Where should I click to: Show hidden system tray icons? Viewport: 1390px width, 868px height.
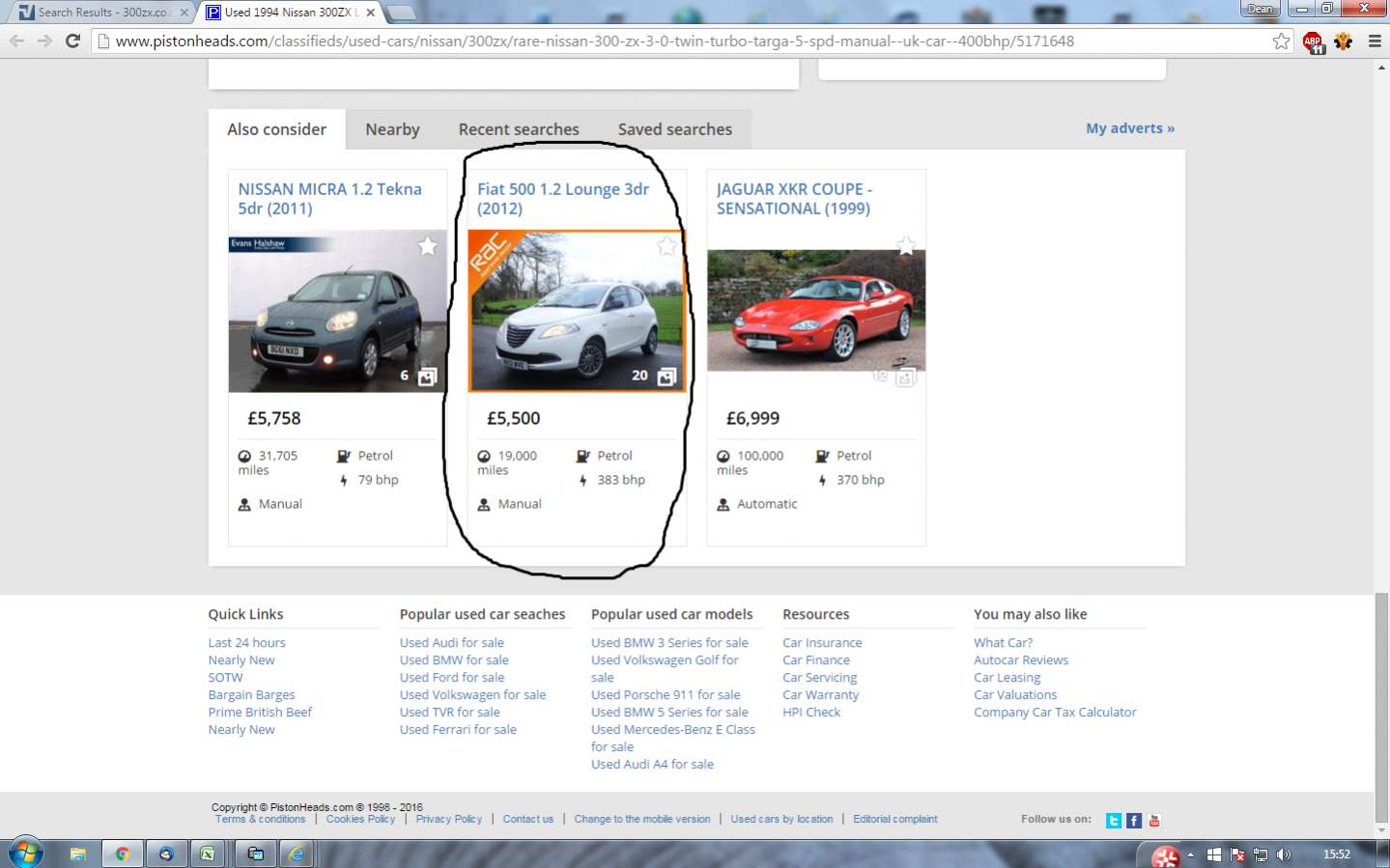(x=1190, y=854)
